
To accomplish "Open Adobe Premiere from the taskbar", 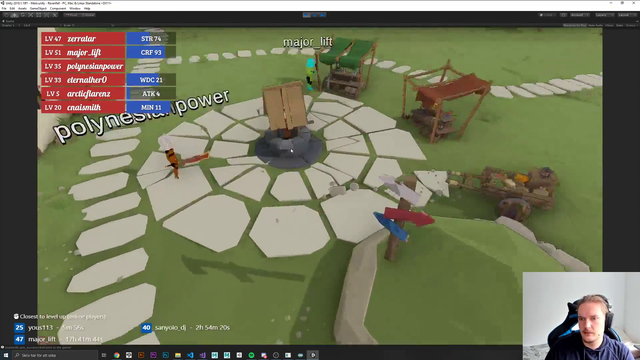I will 153,355.
